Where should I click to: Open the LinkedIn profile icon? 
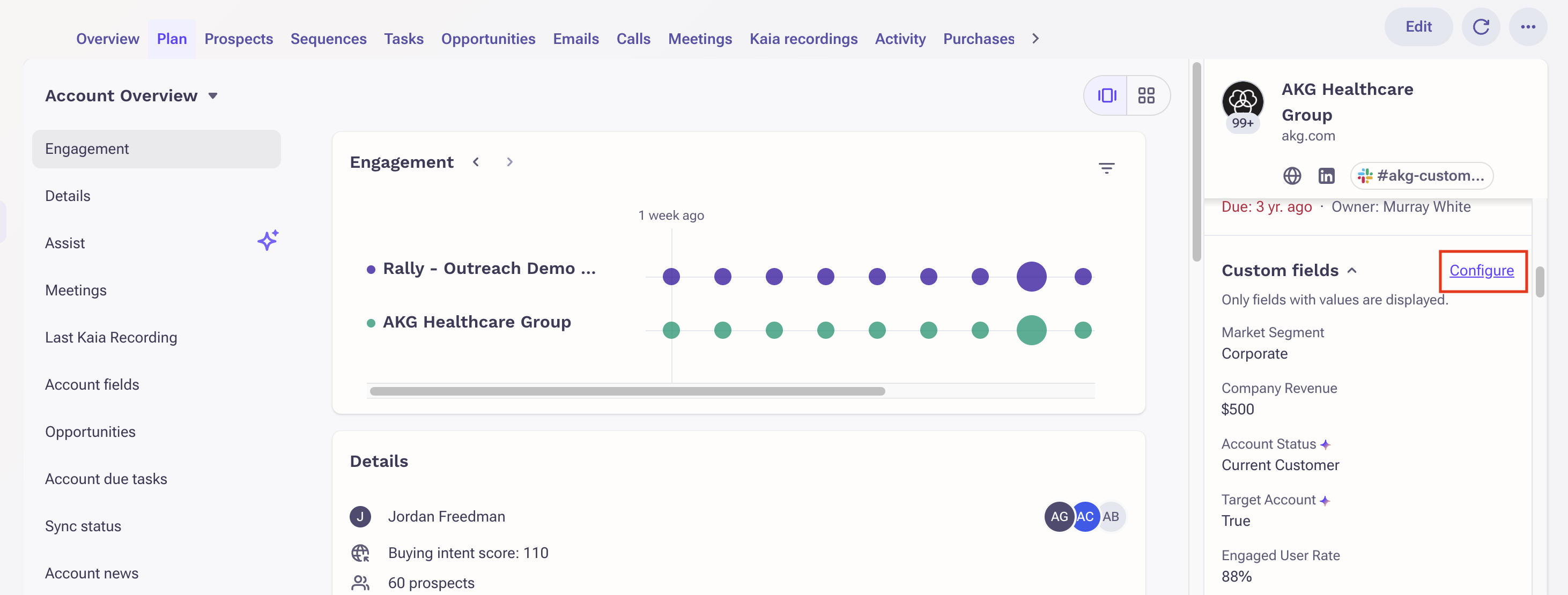pos(1326,176)
